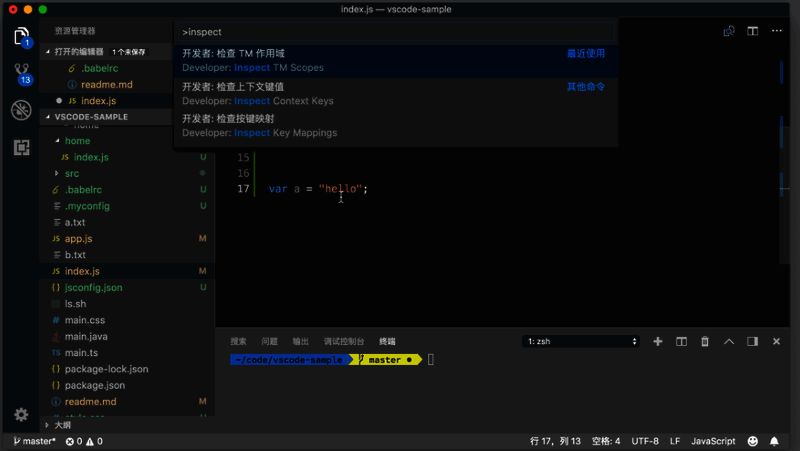Open the editor More Actions ellipsis
This screenshot has width=800, height=451.
pos(777,31)
